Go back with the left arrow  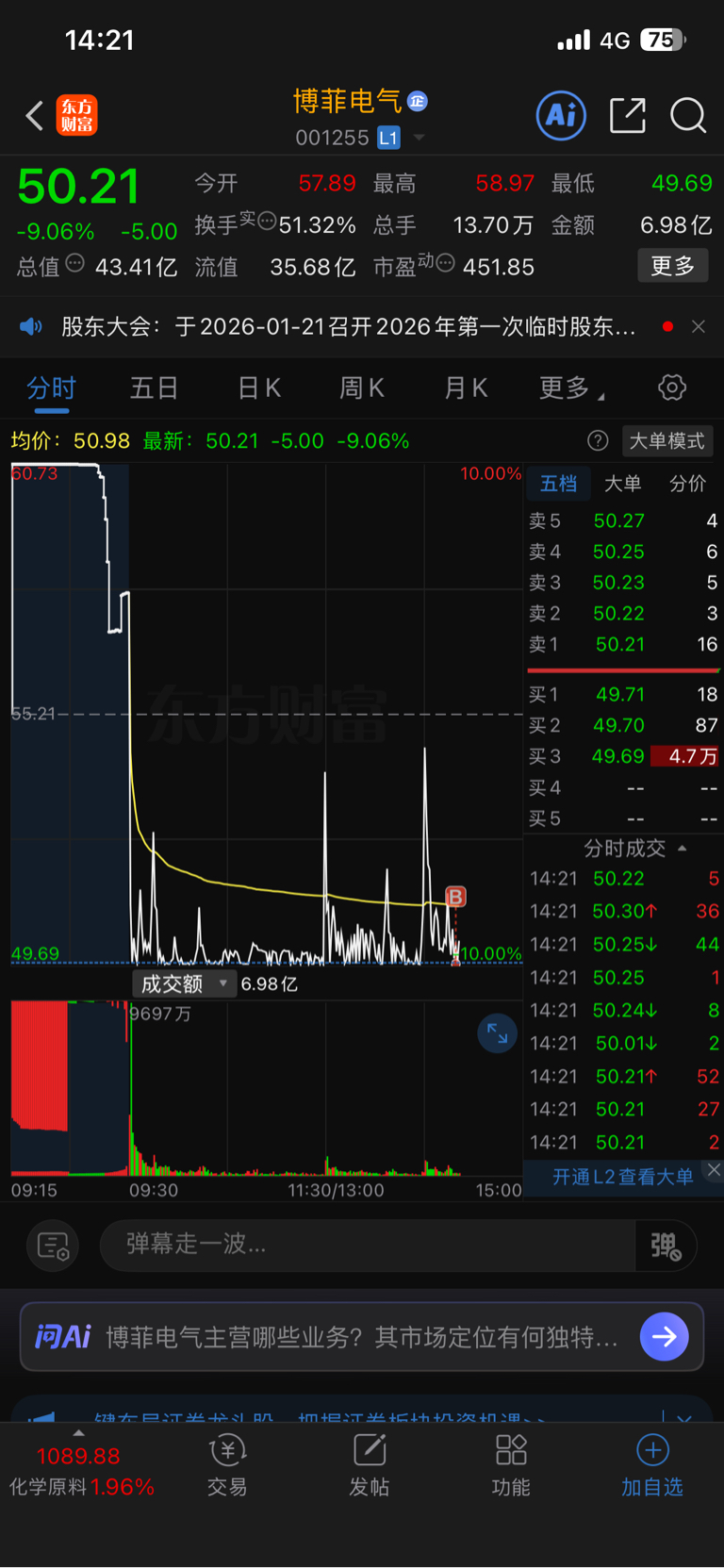35,116
